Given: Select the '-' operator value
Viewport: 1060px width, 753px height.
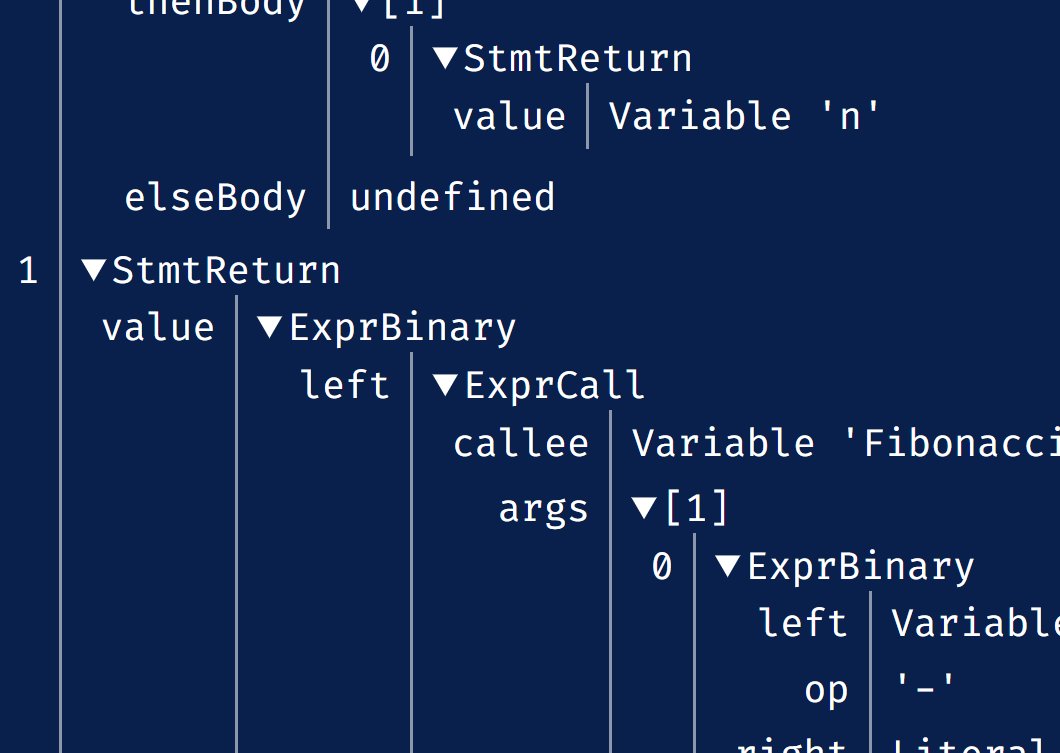Looking at the screenshot, I should [x=924, y=688].
